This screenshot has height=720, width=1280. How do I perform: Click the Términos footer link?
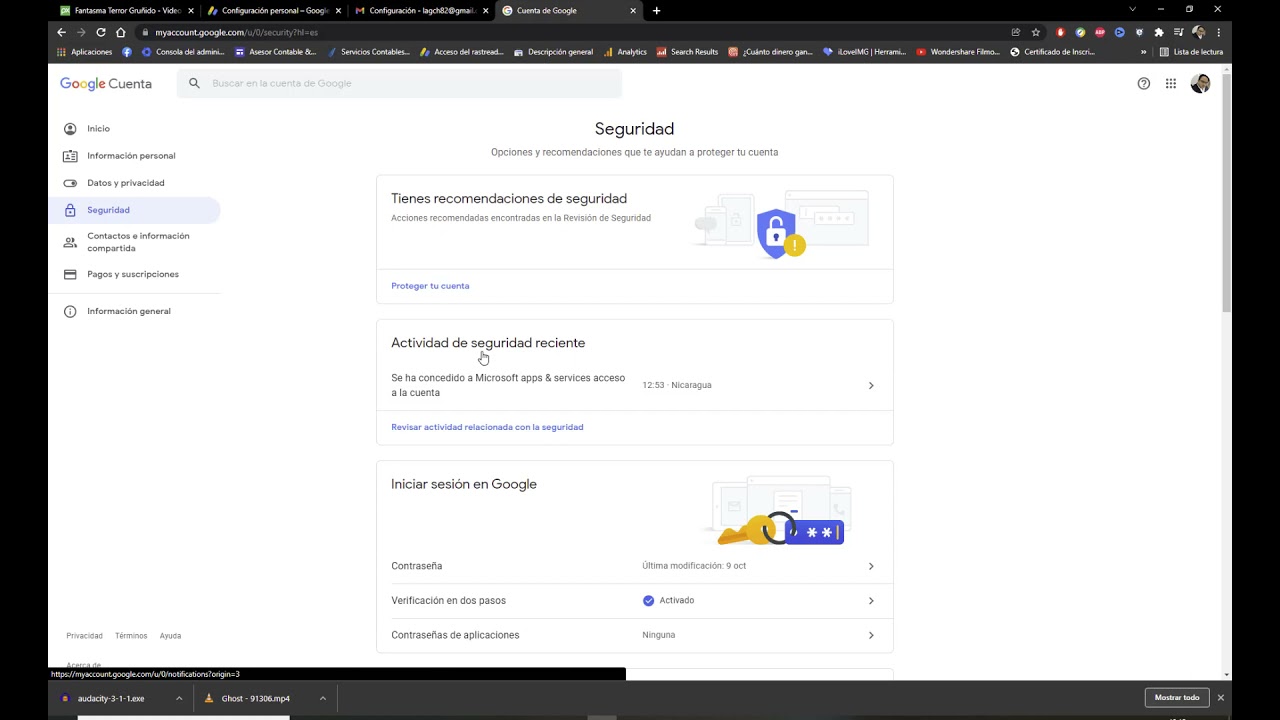tap(131, 636)
